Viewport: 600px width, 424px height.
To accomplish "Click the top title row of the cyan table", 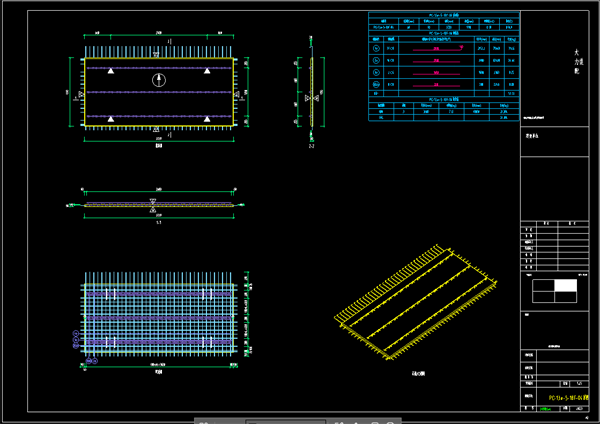I will click(x=444, y=15).
